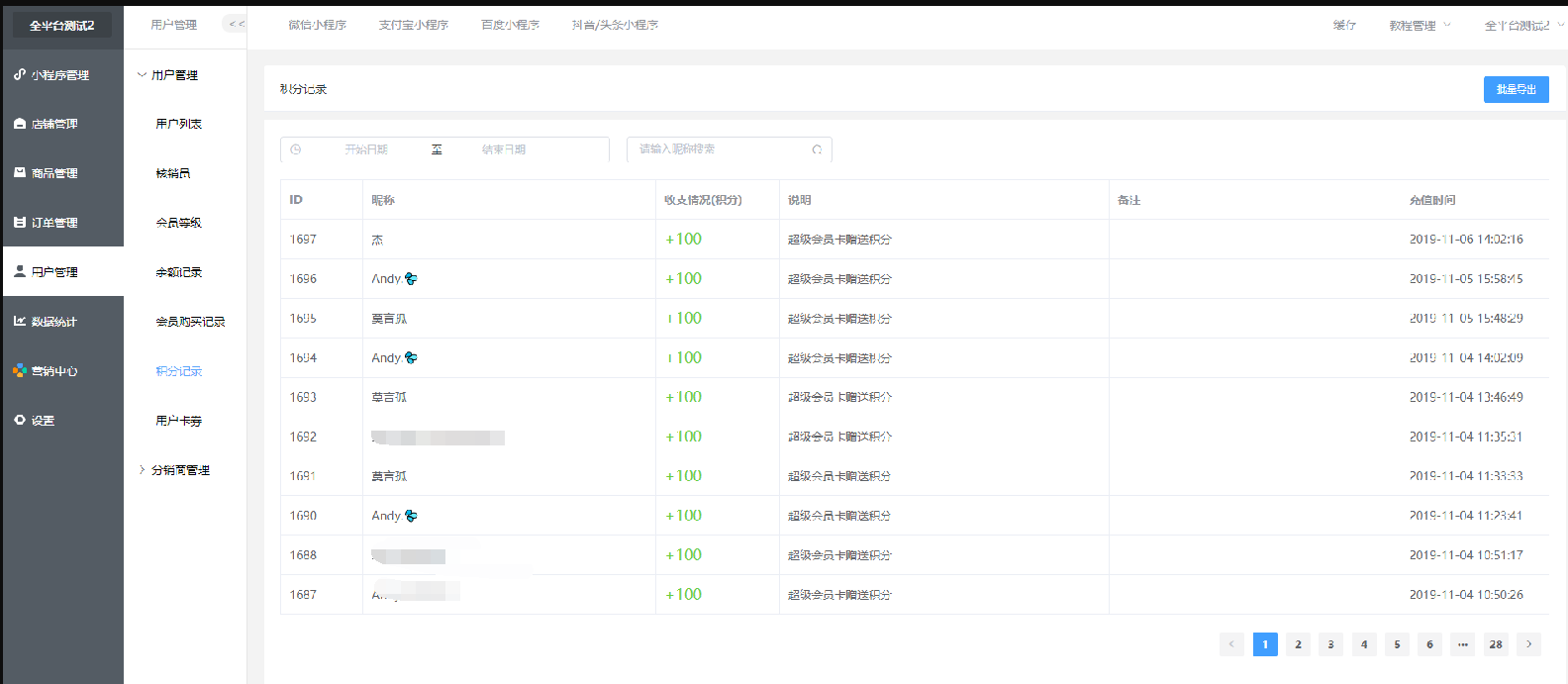Click the 数据统计 chart icon
Screen dimensions: 1568x684
(20, 321)
